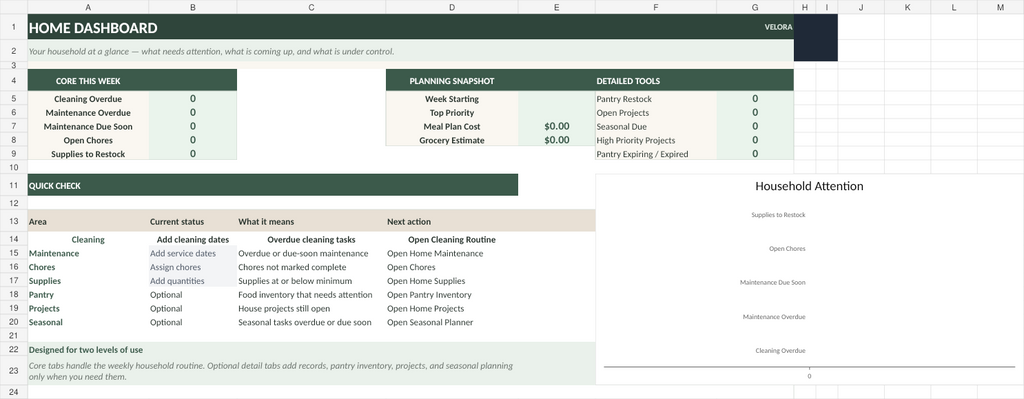Click the Projects area cell
1024x399 pixels.
pos(88,308)
